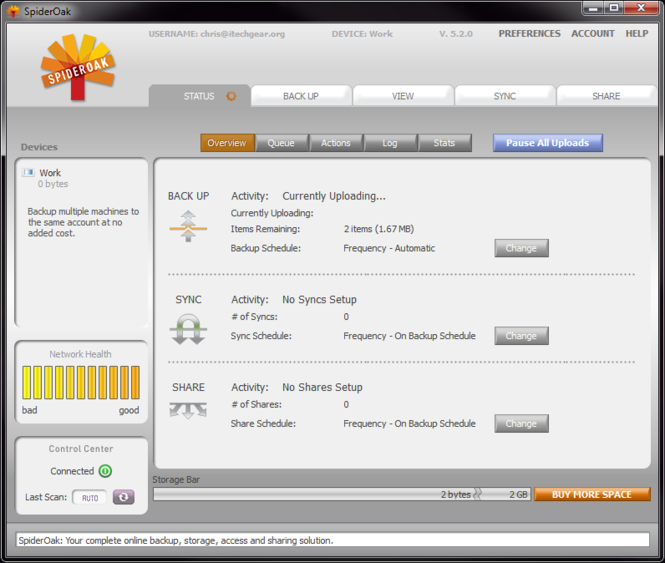Select the Actions sub-tab
The image size is (665, 563).
pos(335,143)
